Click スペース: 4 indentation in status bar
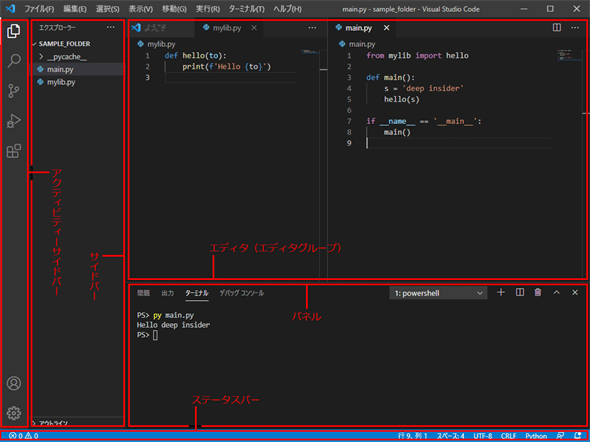 [450, 436]
